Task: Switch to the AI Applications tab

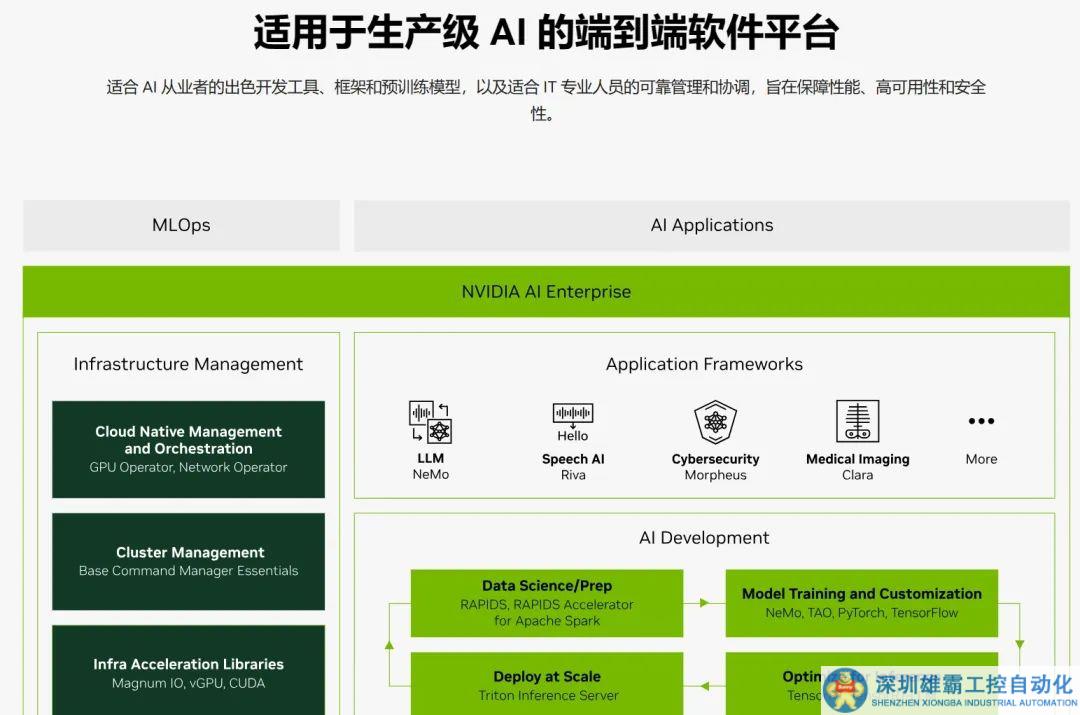Action: pos(711,225)
